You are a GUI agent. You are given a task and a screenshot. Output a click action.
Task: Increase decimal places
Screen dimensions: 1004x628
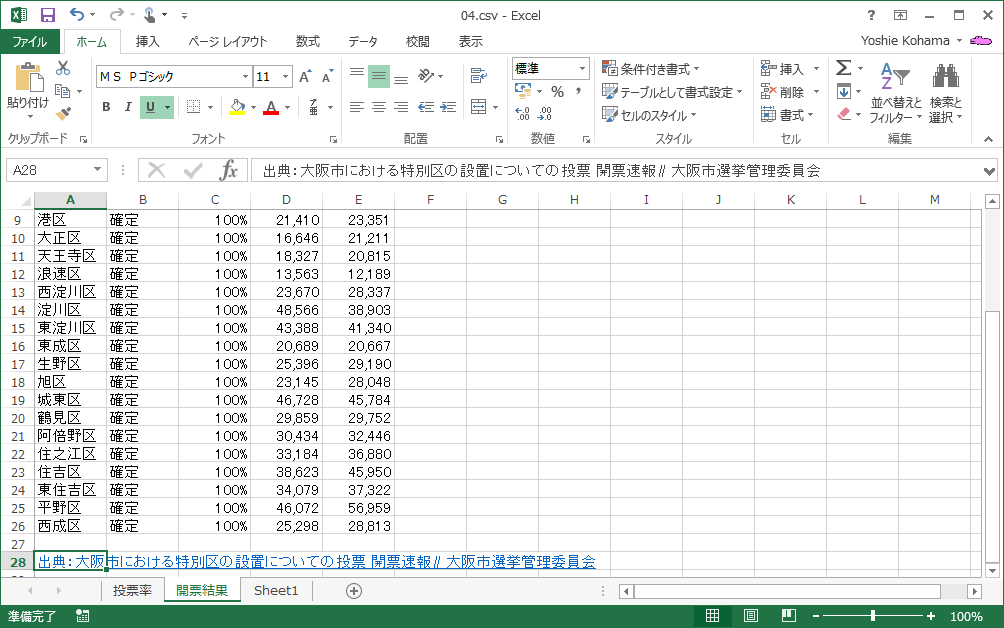point(522,114)
